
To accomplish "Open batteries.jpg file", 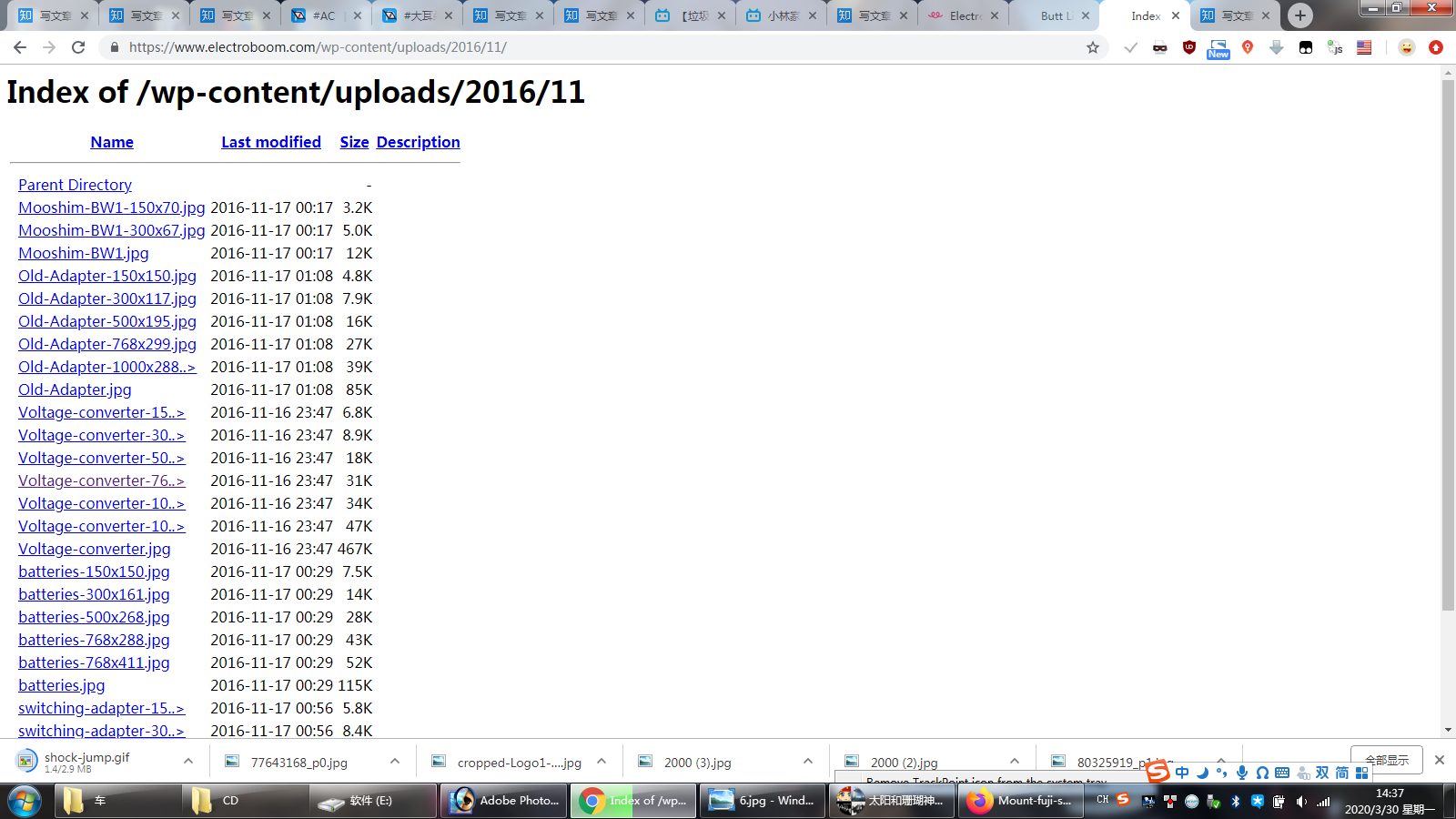I will (x=62, y=685).
